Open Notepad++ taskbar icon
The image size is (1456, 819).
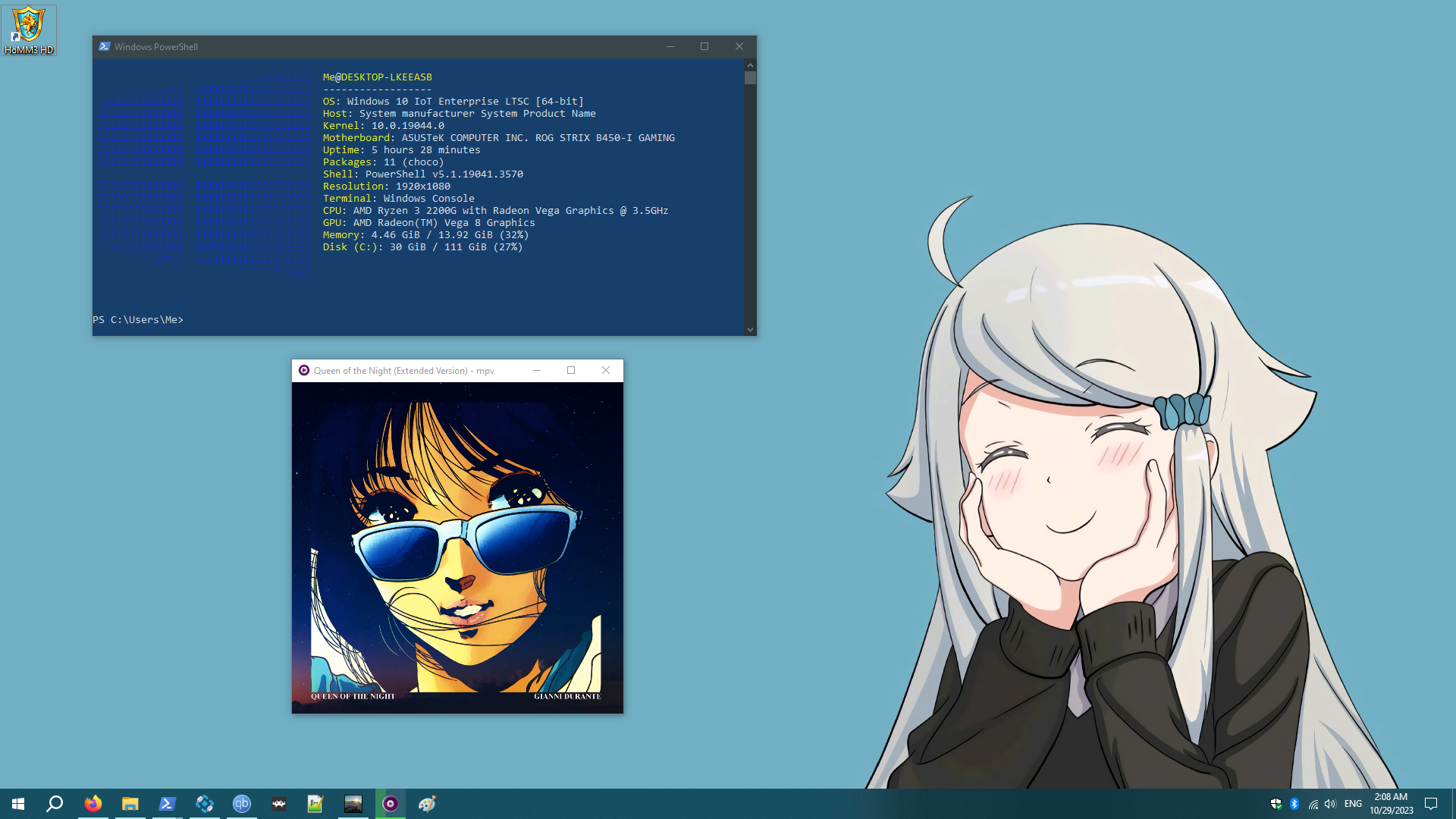(315, 804)
